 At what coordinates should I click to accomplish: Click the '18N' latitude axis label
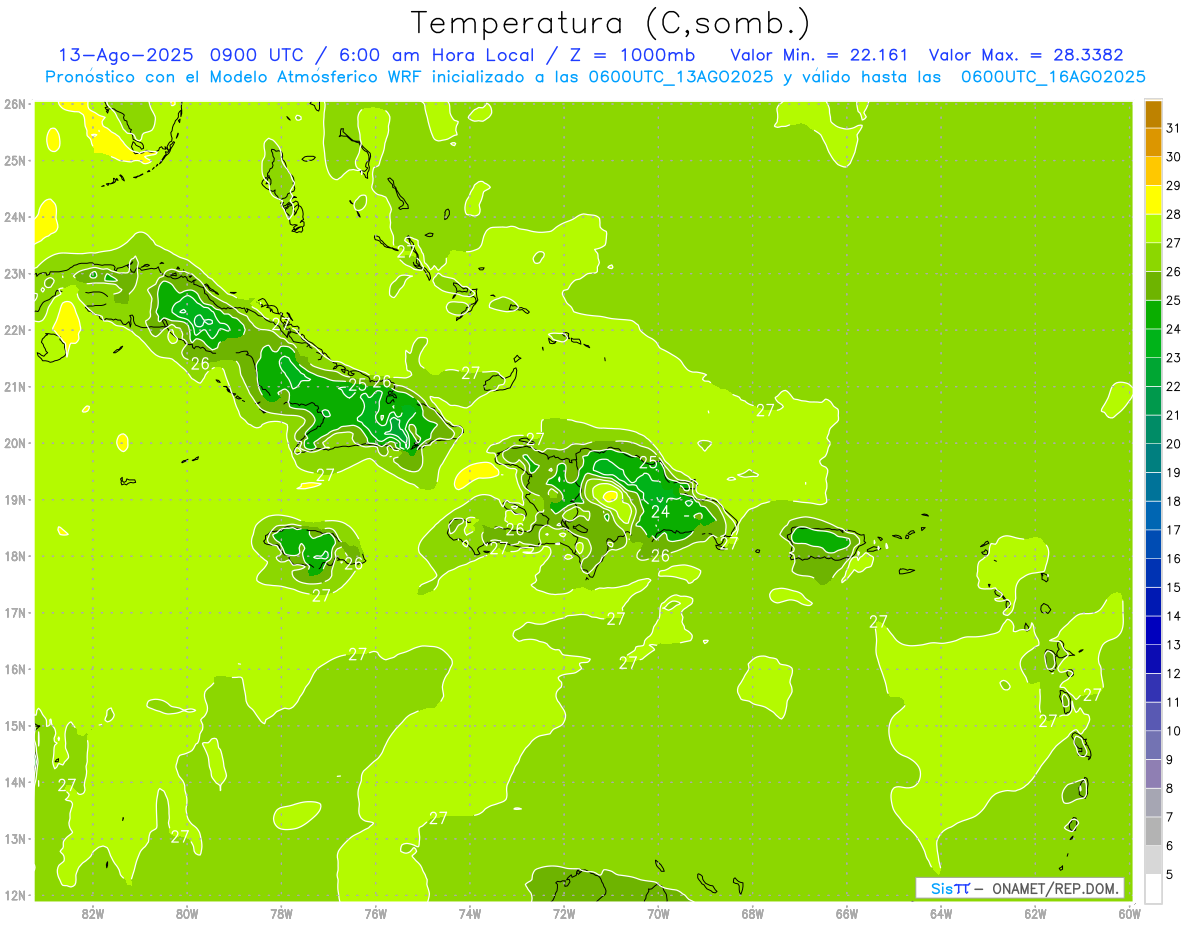click(x=14, y=556)
